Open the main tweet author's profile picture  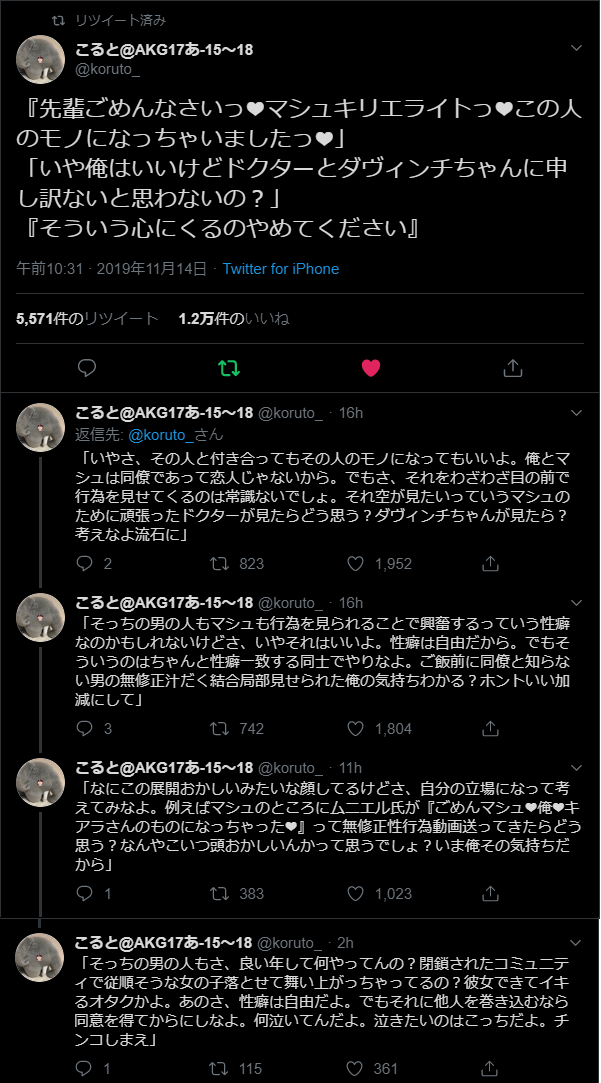(41, 59)
